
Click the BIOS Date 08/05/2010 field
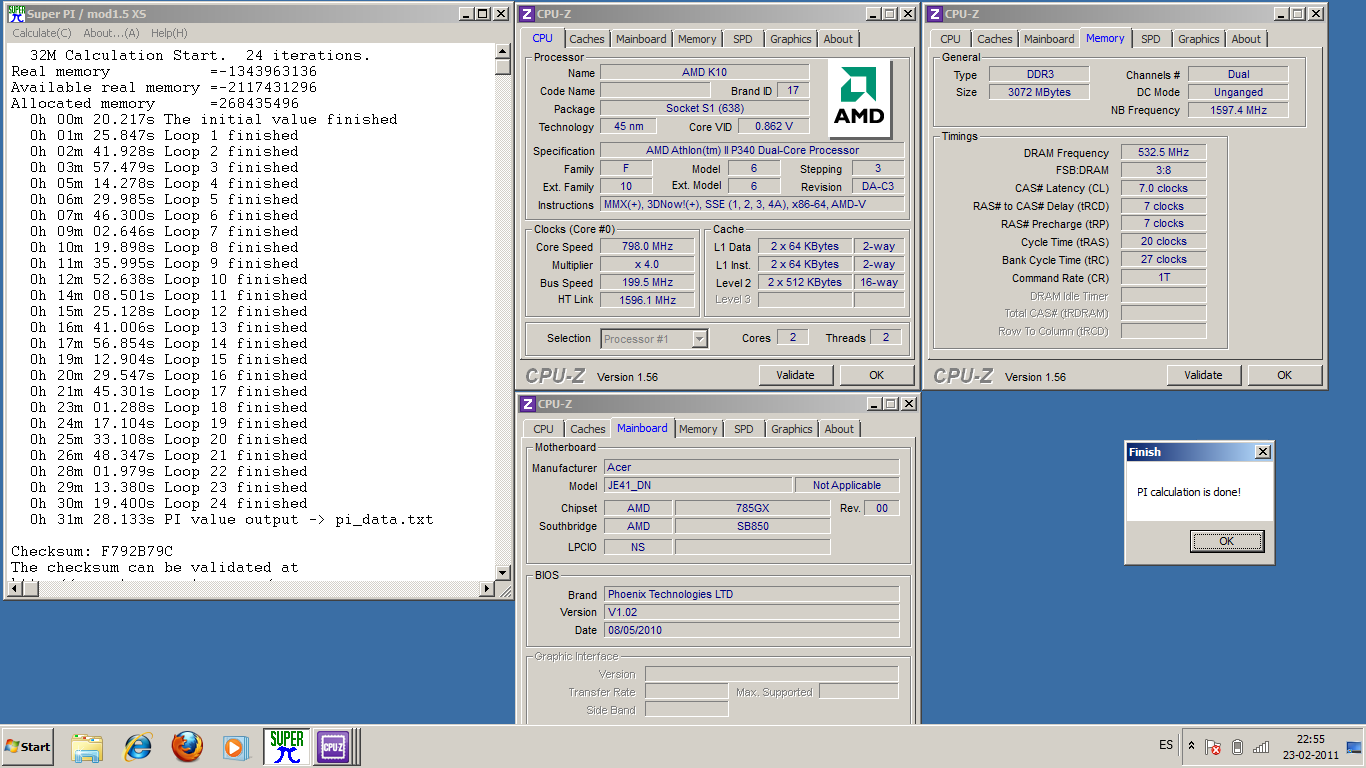click(x=751, y=630)
